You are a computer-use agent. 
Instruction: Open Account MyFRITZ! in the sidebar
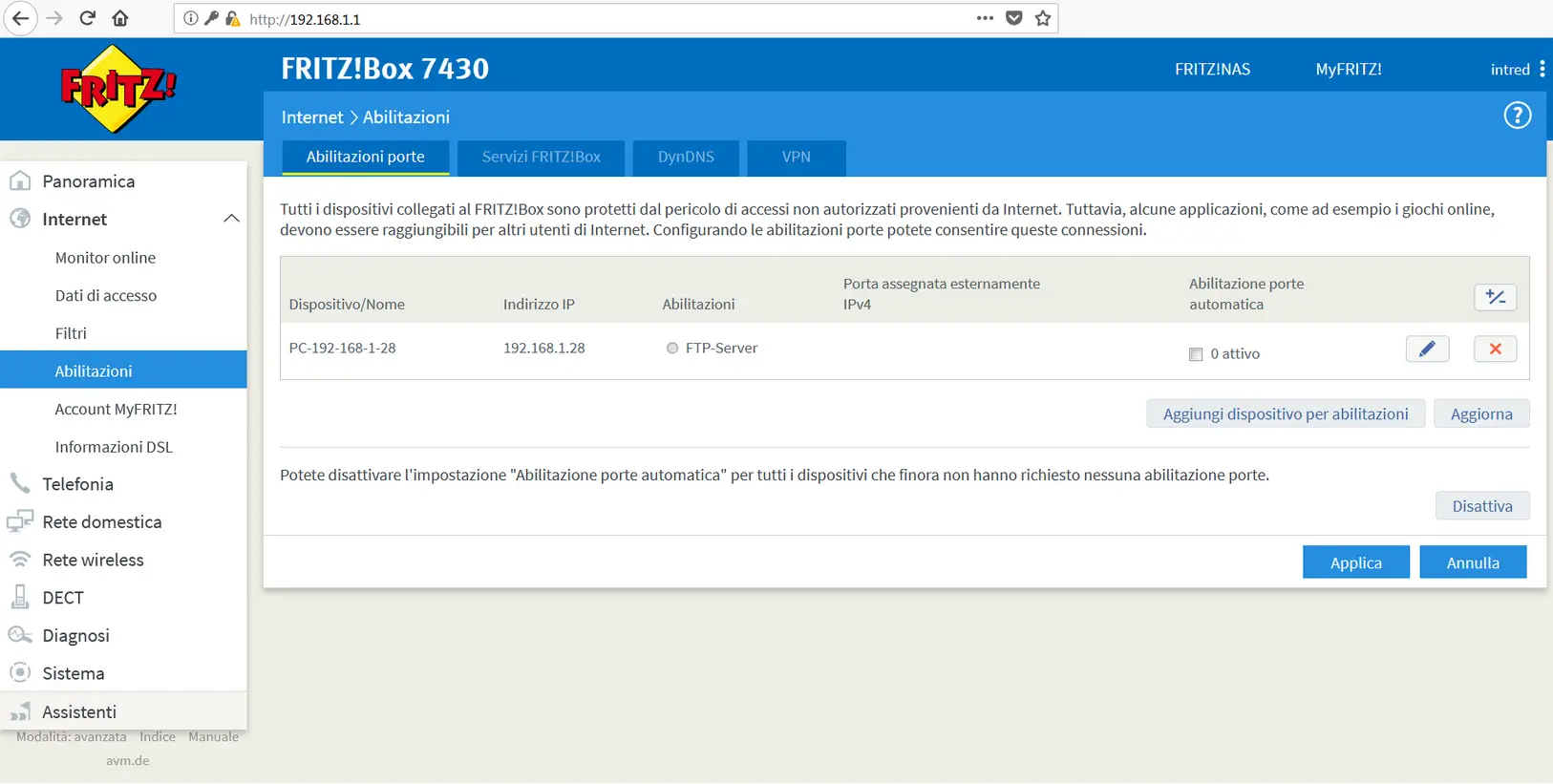click(117, 409)
